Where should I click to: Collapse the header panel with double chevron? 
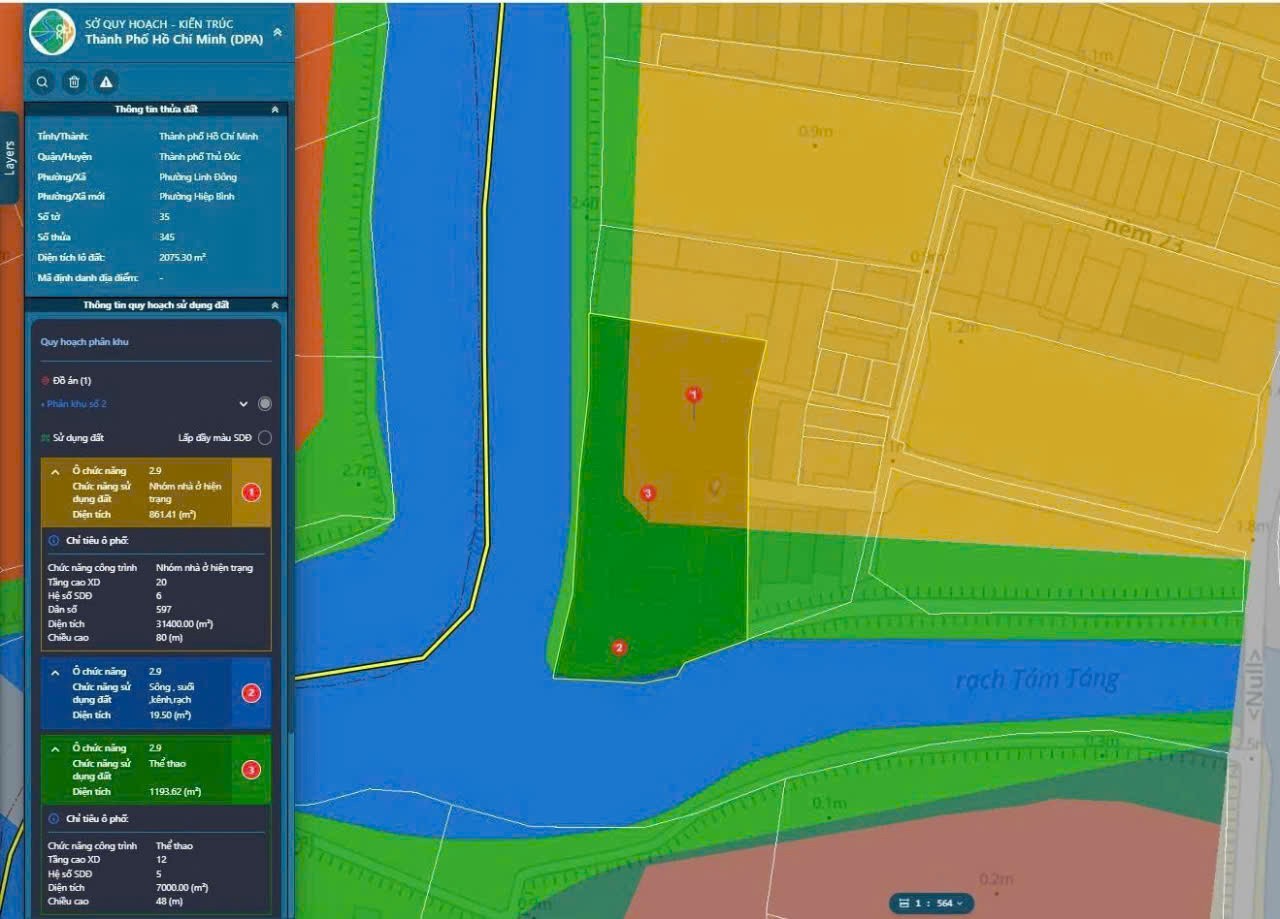point(277,32)
